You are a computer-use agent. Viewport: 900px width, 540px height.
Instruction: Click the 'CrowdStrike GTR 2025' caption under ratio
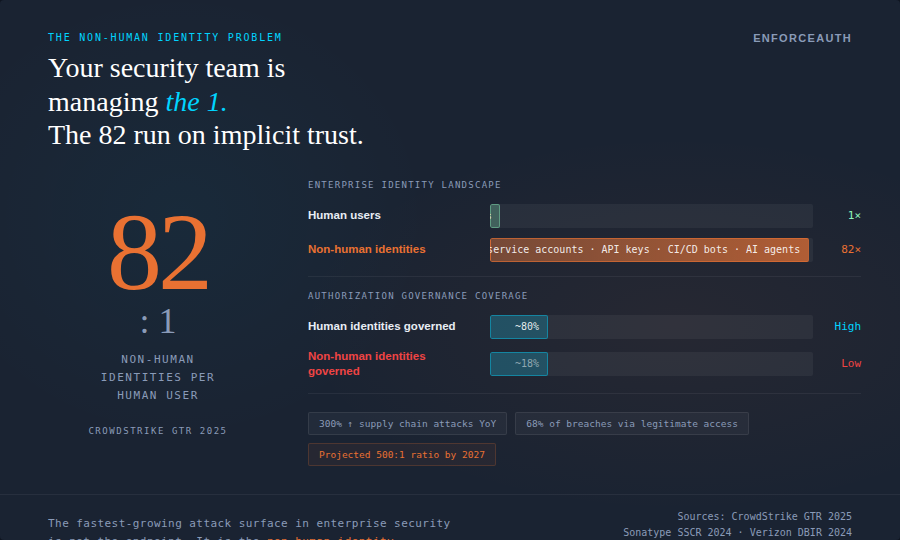(x=158, y=431)
